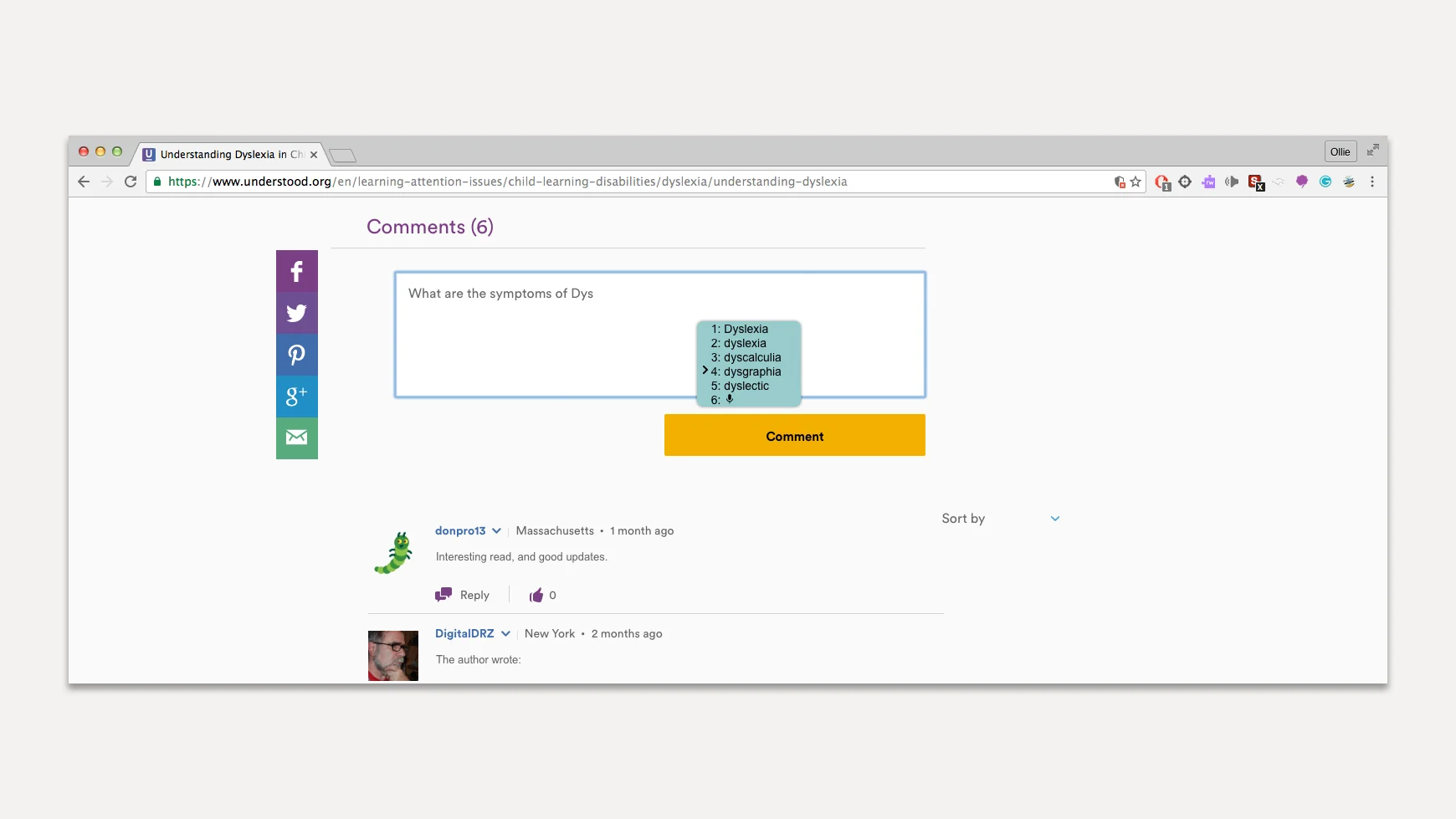This screenshot has width=1456, height=819.
Task: Click the address bar URL
Action: 507,182
